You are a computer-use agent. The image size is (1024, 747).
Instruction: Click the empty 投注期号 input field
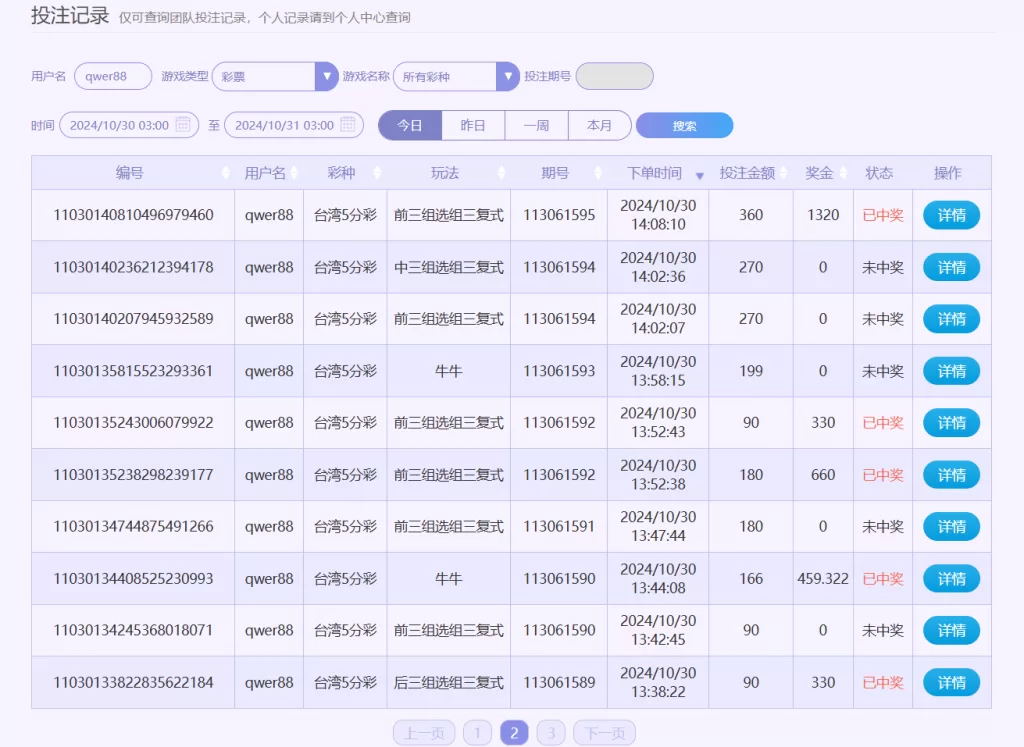tap(615, 76)
